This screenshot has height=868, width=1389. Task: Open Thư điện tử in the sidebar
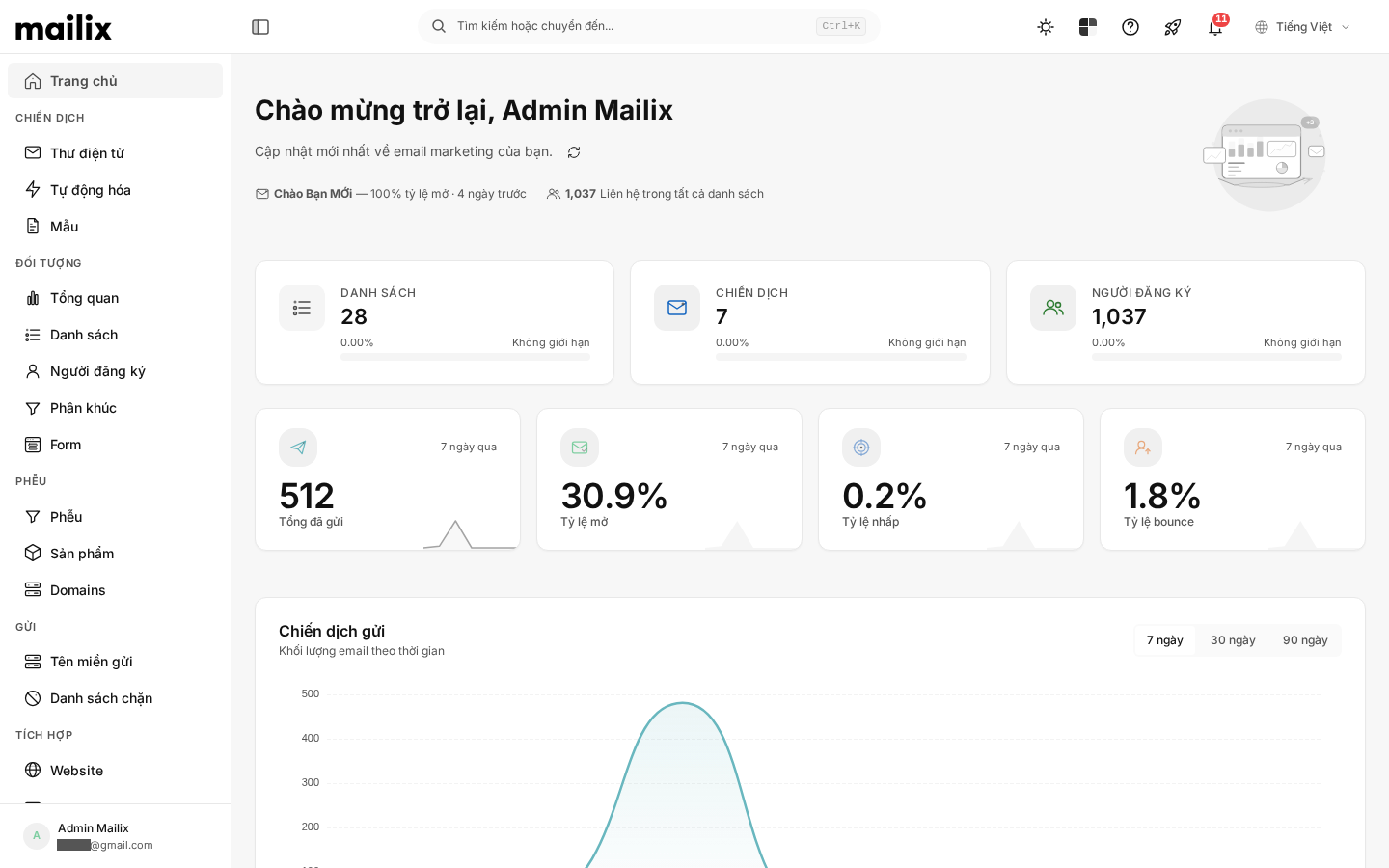[x=115, y=153]
